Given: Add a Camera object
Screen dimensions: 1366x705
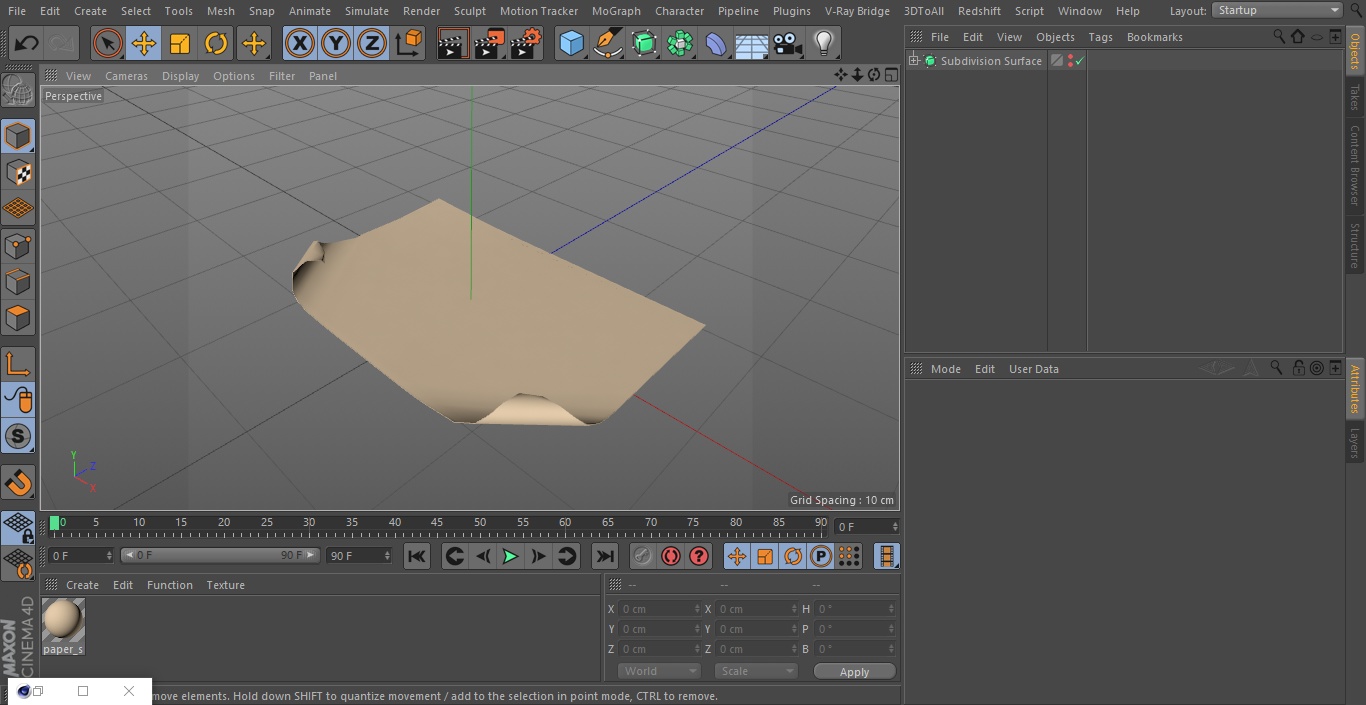Looking at the screenshot, I should (788, 44).
